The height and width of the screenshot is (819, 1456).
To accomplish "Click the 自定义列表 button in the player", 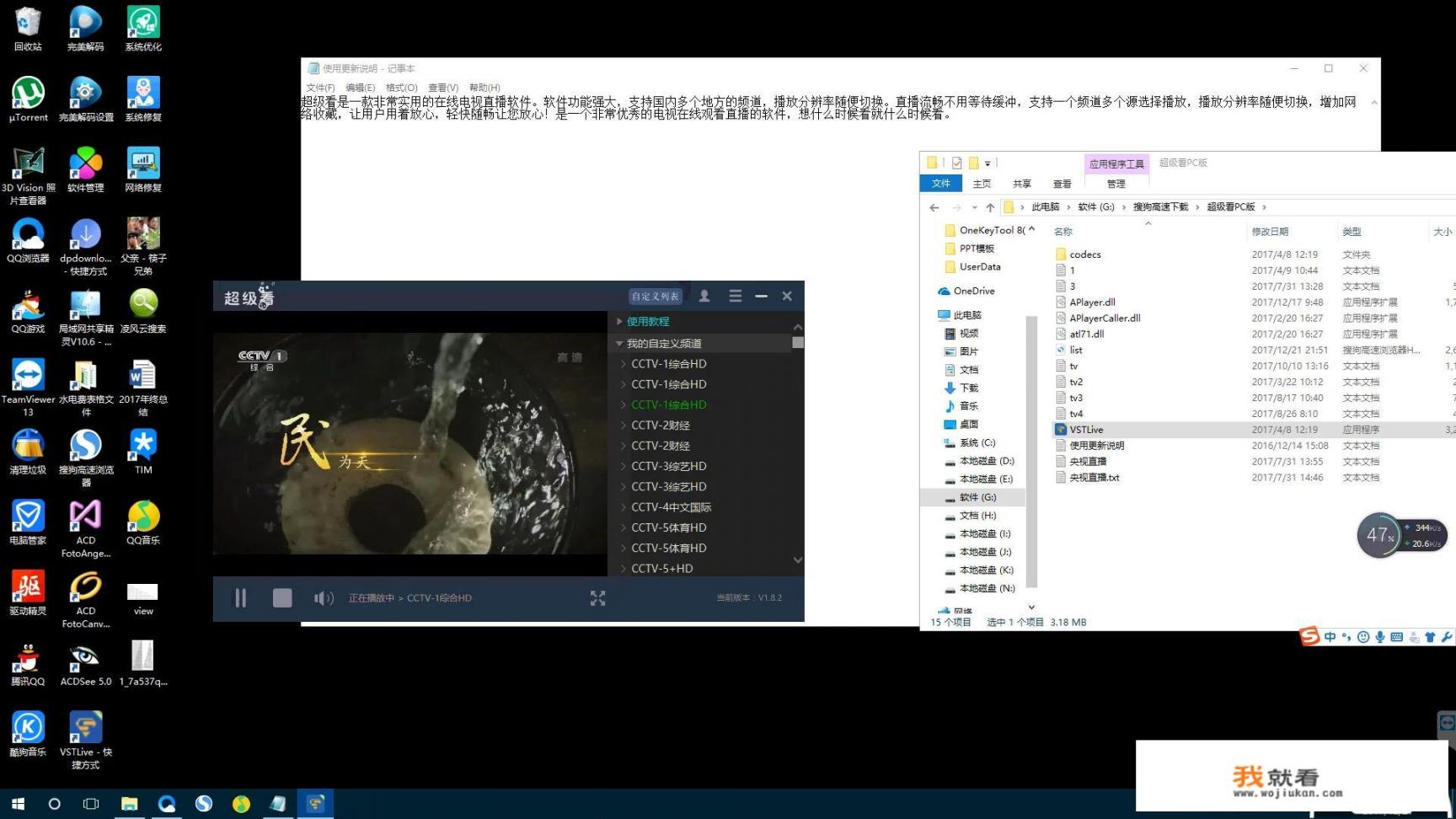I will coord(656,297).
